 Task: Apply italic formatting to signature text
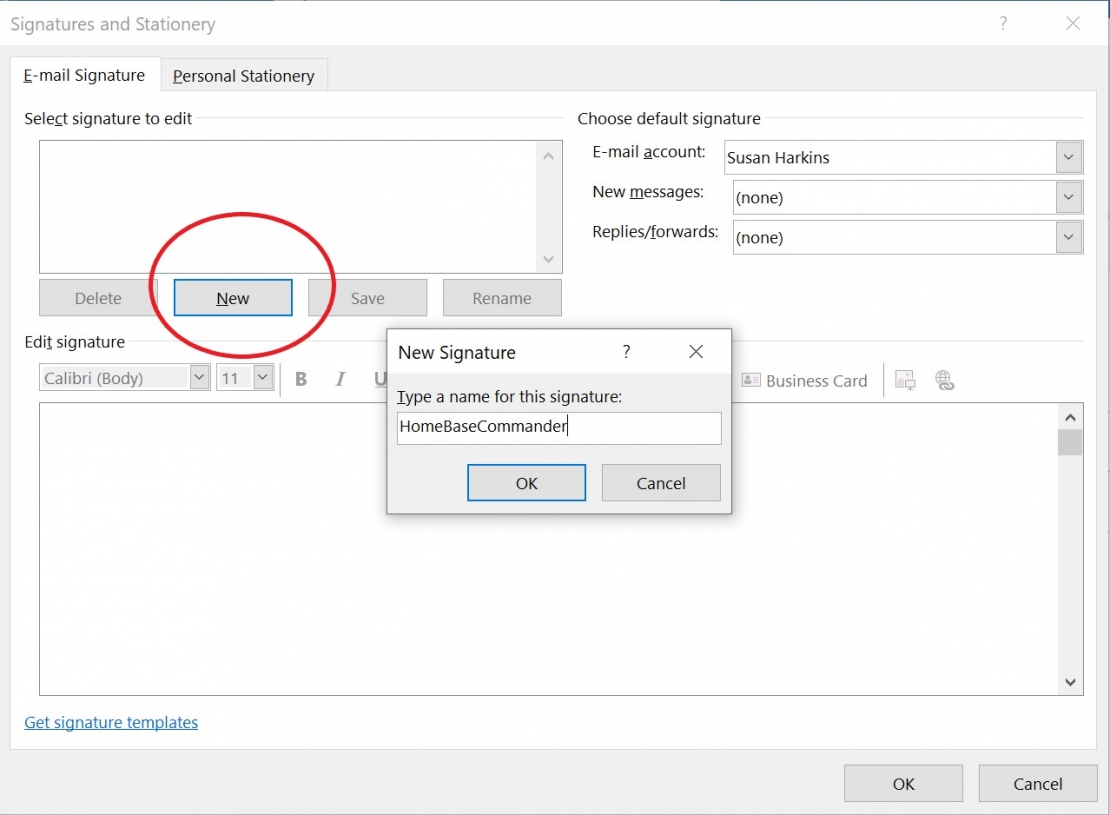(340, 379)
